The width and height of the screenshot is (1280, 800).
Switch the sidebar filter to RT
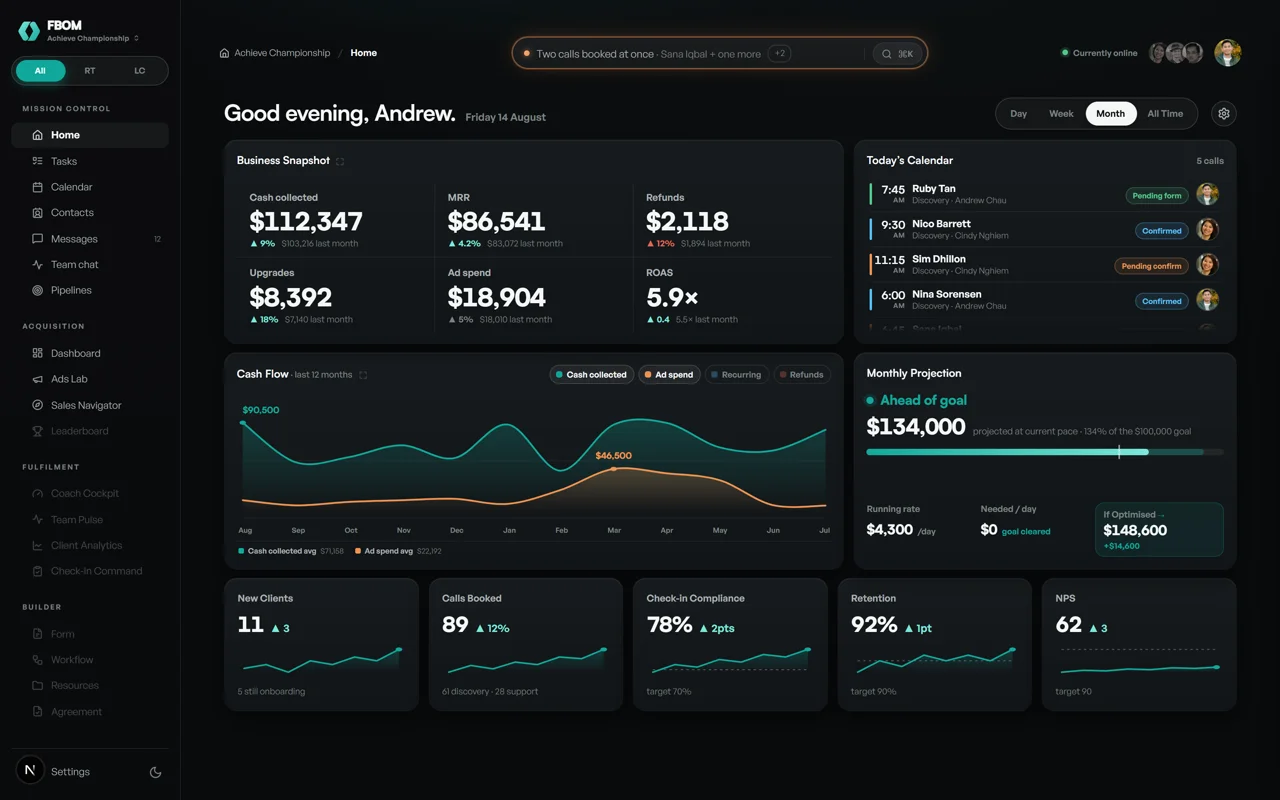pos(90,71)
